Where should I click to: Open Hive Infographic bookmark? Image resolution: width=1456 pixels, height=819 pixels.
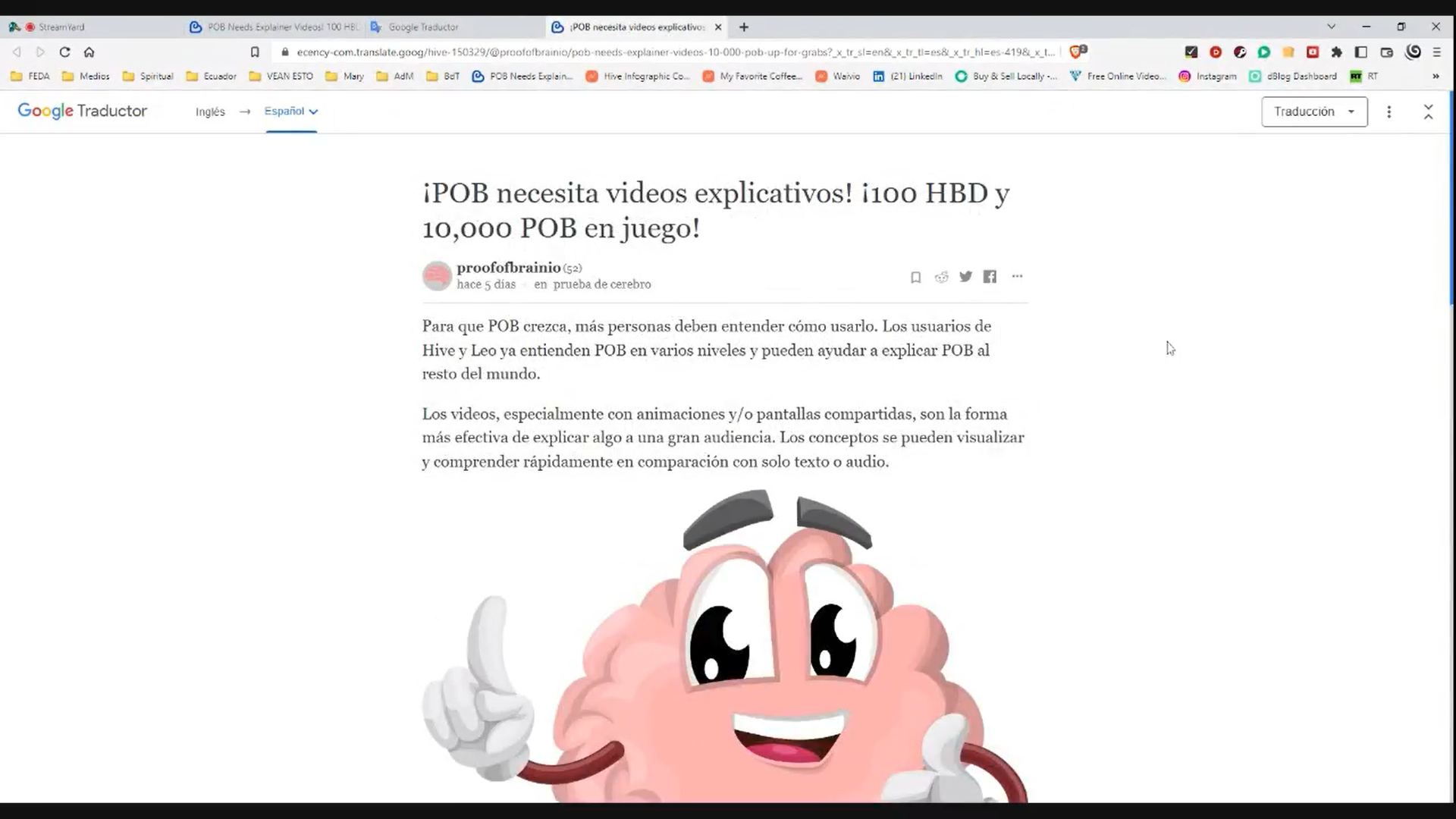(x=638, y=76)
